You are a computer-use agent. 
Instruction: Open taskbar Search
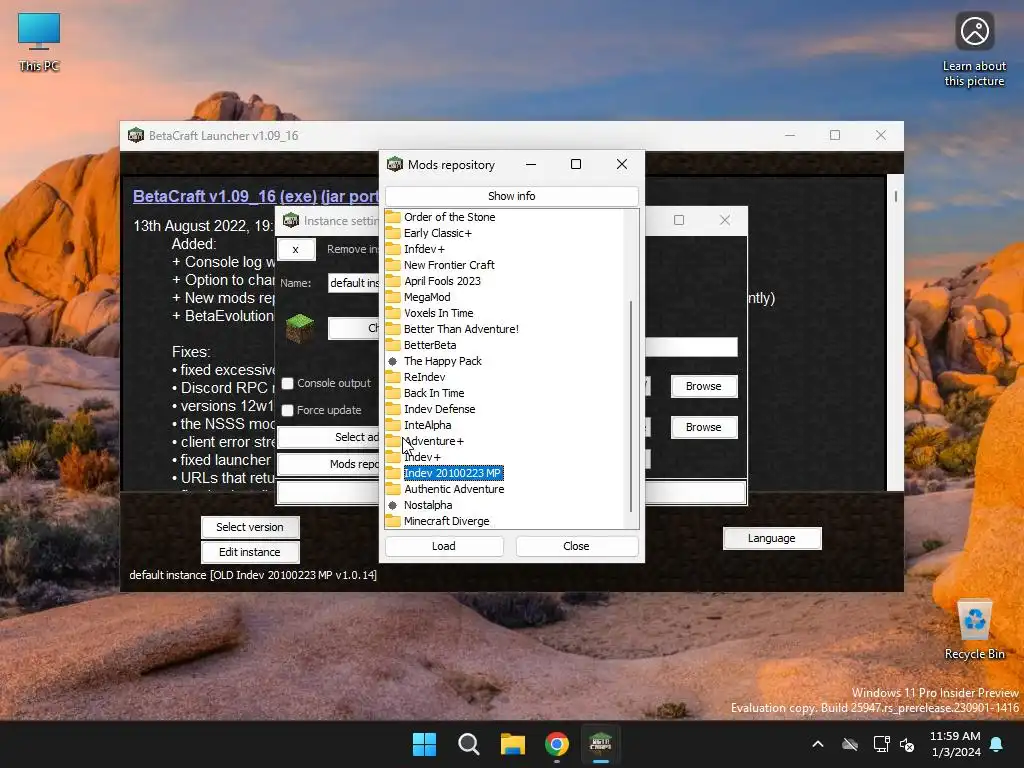[x=468, y=744]
